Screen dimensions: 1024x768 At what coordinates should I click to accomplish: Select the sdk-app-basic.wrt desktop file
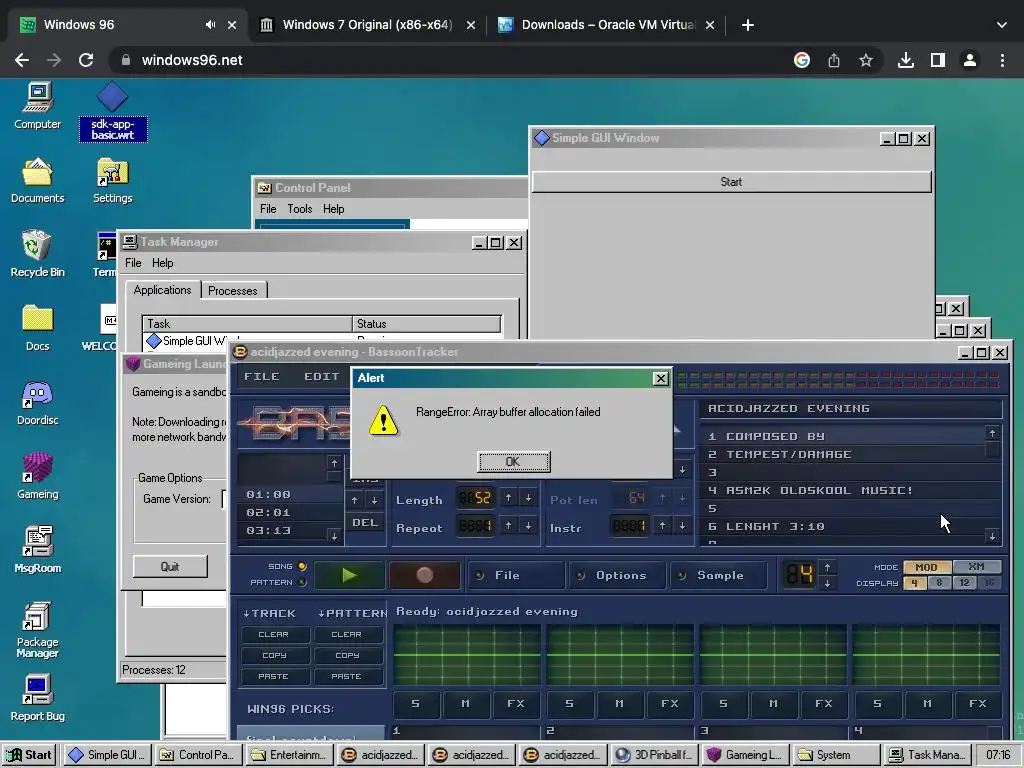click(x=113, y=112)
